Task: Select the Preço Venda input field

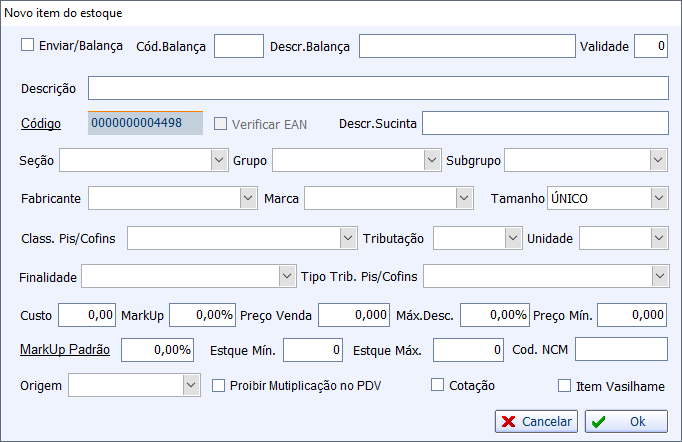Action: point(354,315)
